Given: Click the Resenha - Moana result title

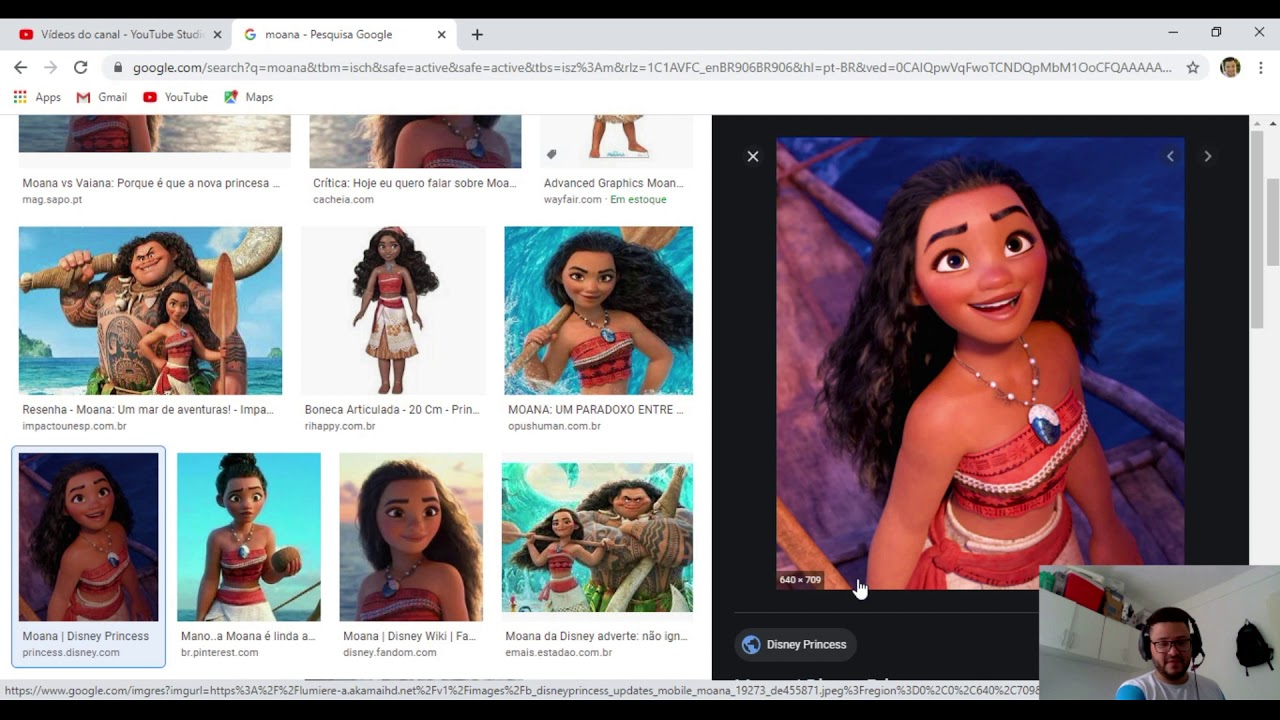Looking at the screenshot, I should [148, 410].
